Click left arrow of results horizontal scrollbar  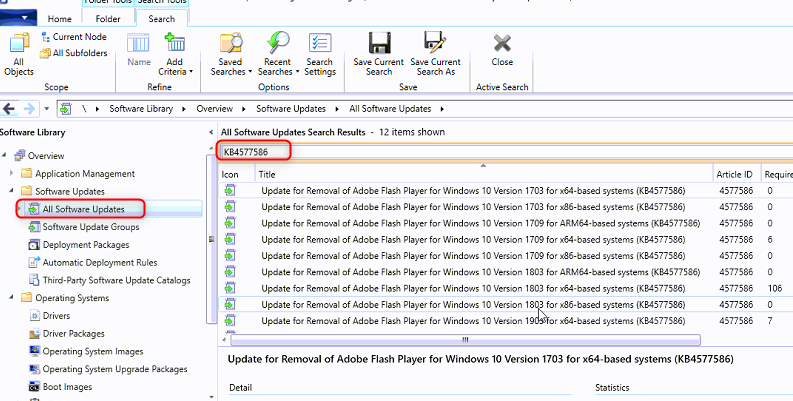pyautogui.click(x=225, y=340)
